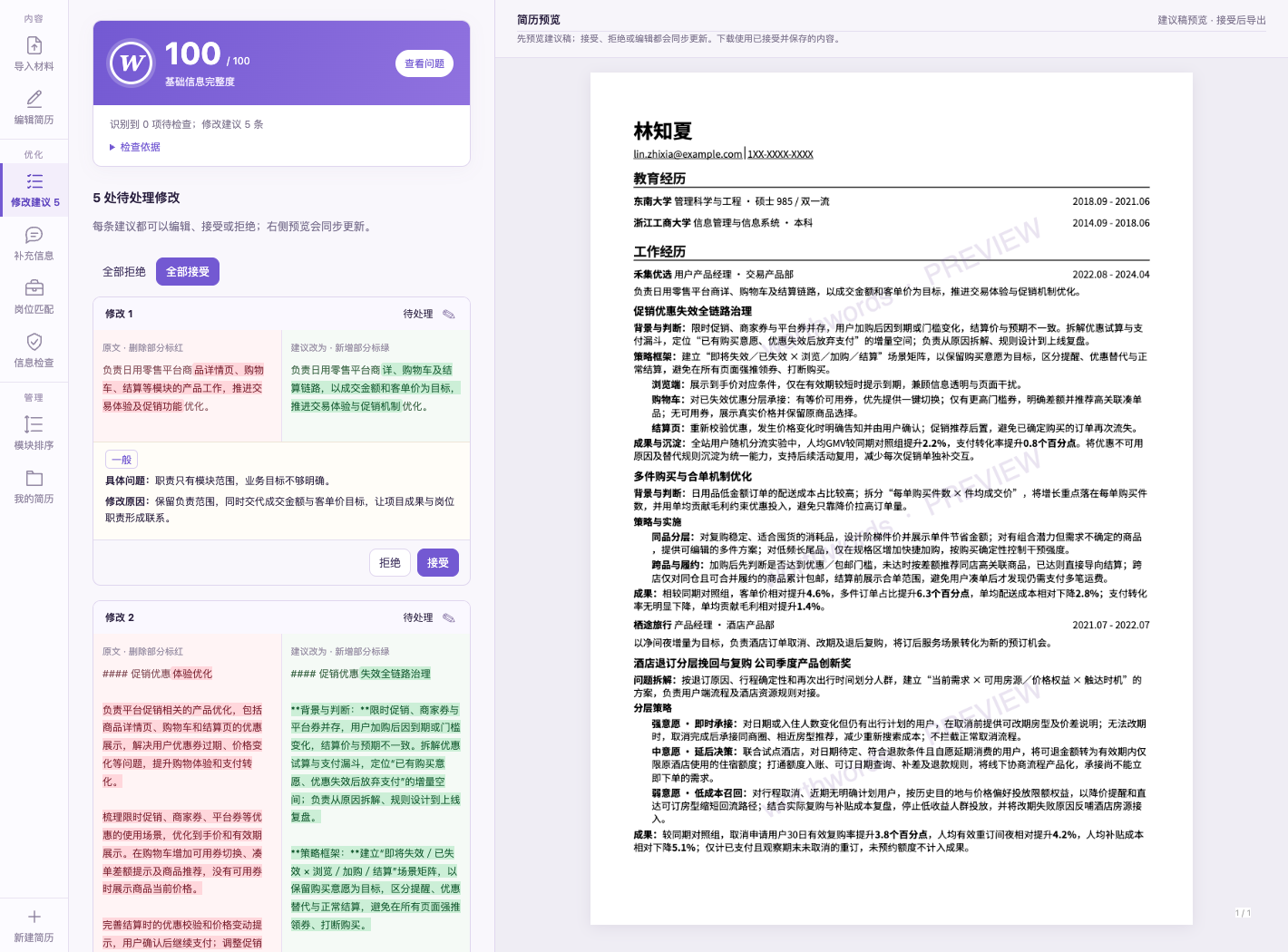
Task: Click the 一般 severity tag
Action: click(122, 460)
